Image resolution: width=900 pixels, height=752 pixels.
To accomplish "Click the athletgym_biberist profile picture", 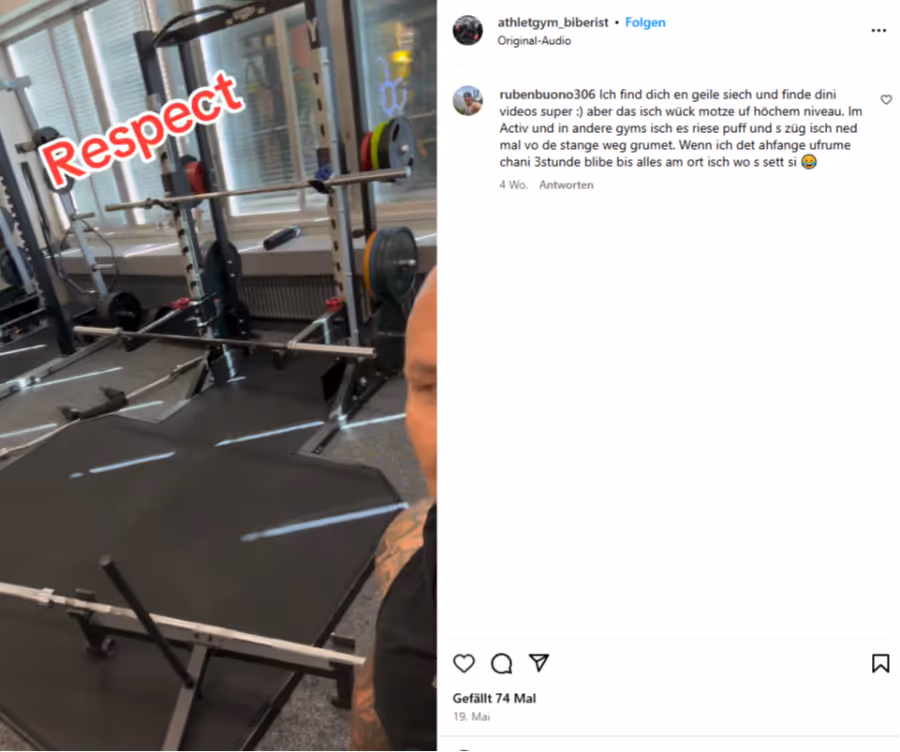I will point(468,30).
